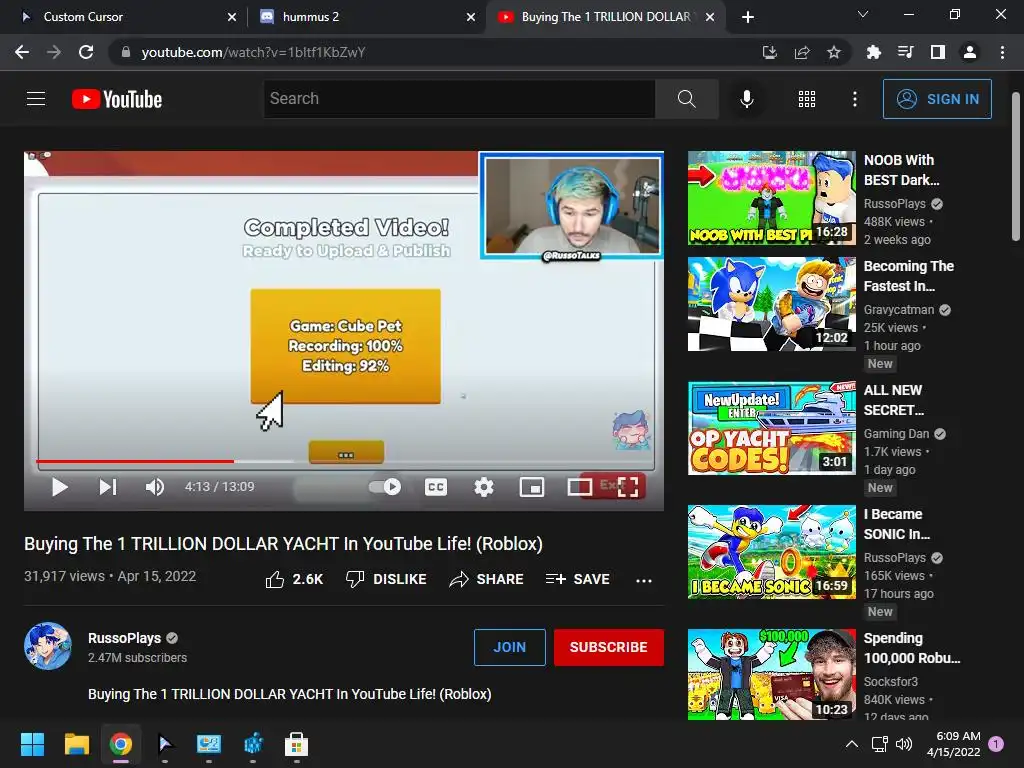Go to YouTube home via logo

(117, 99)
